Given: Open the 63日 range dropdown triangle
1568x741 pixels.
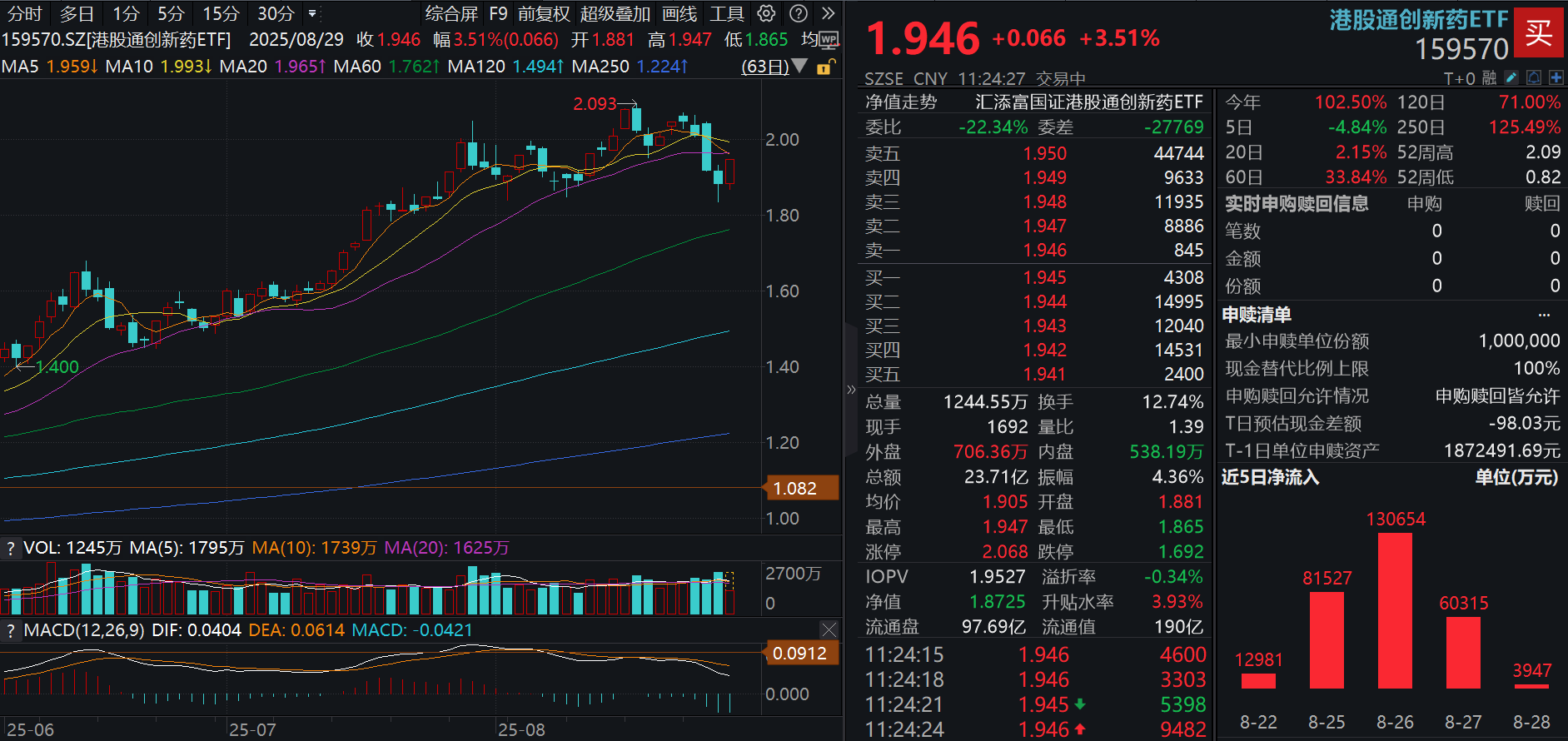Looking at the screenshot, I should tap(799, 66).
